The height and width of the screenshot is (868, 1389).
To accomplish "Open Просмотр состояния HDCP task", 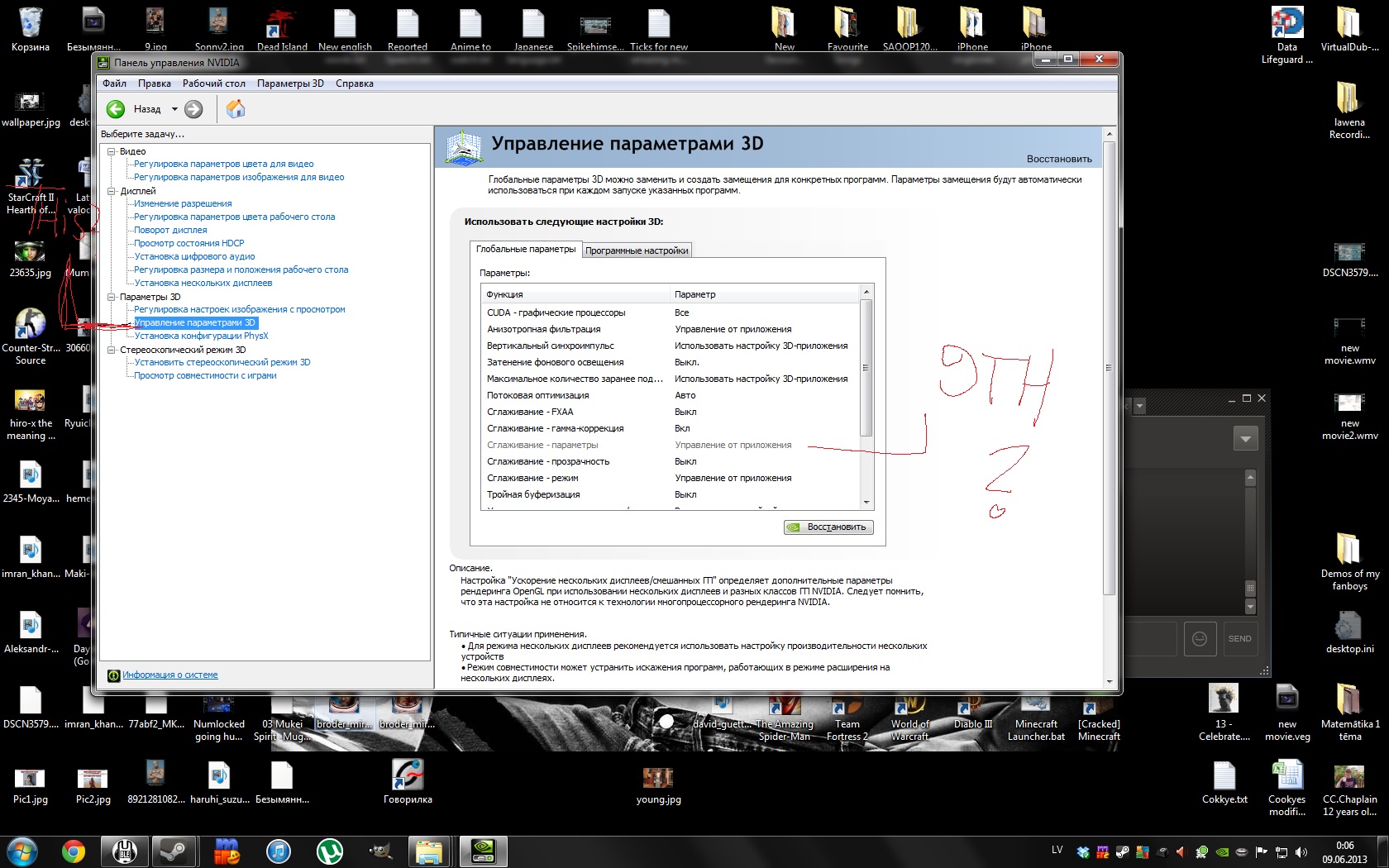I will pyautogui.click(x=189, y=243).
